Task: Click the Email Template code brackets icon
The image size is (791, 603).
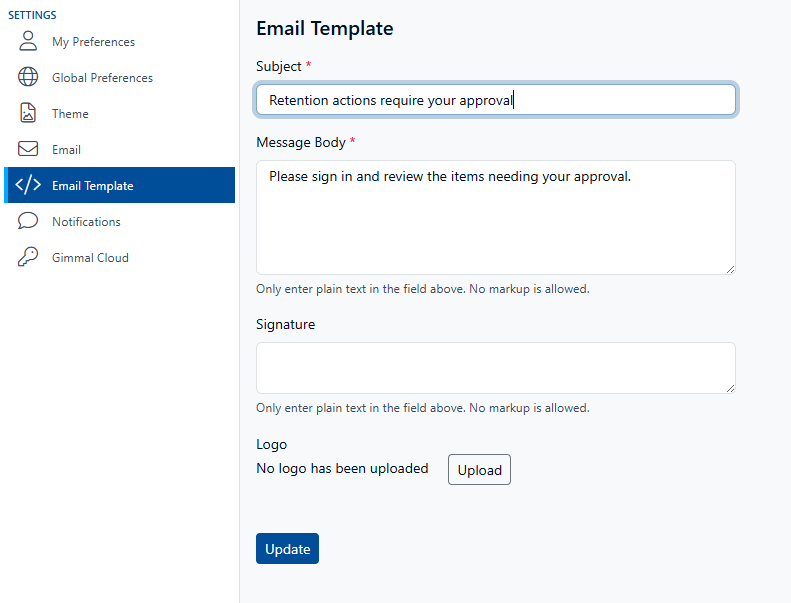Action: [28, 186]
